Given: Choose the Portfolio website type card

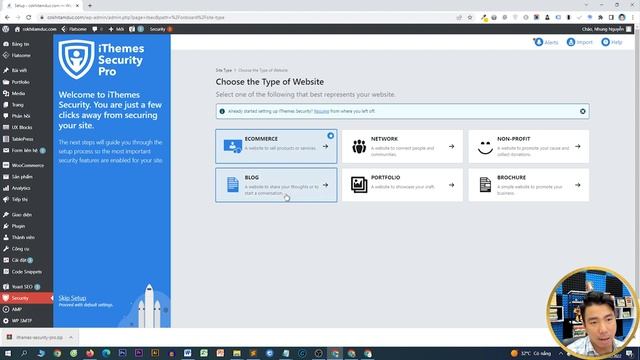Looking at the screenshot, I should 402,185.
